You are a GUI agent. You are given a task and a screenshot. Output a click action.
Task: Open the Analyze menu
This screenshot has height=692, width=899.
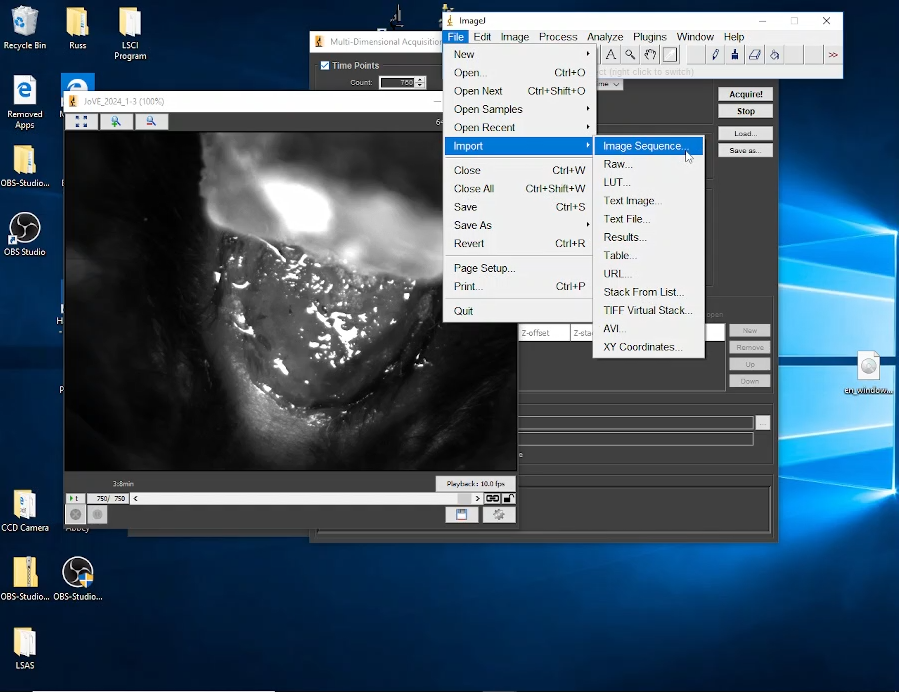pyautogui.click(x=604, y=37)
